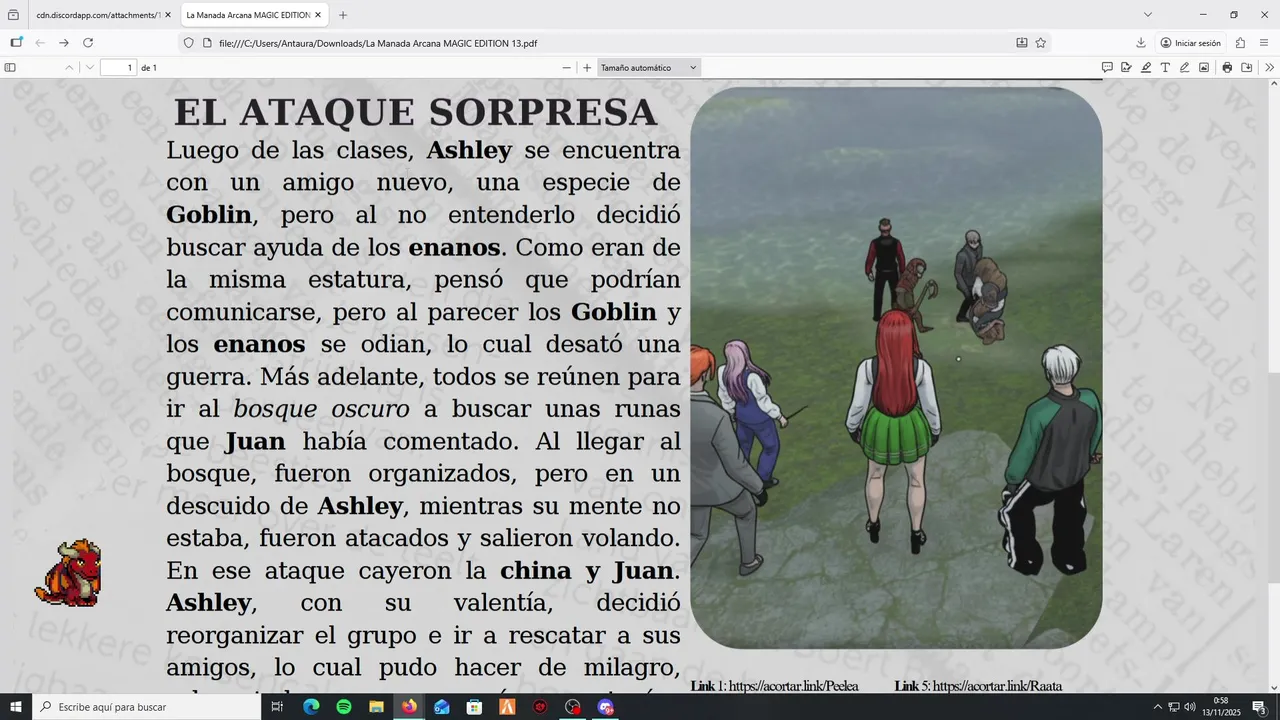Screen dimensions: 1280x720
Task: Toggle the PDF sidebar panel
Action: (10, 68)
